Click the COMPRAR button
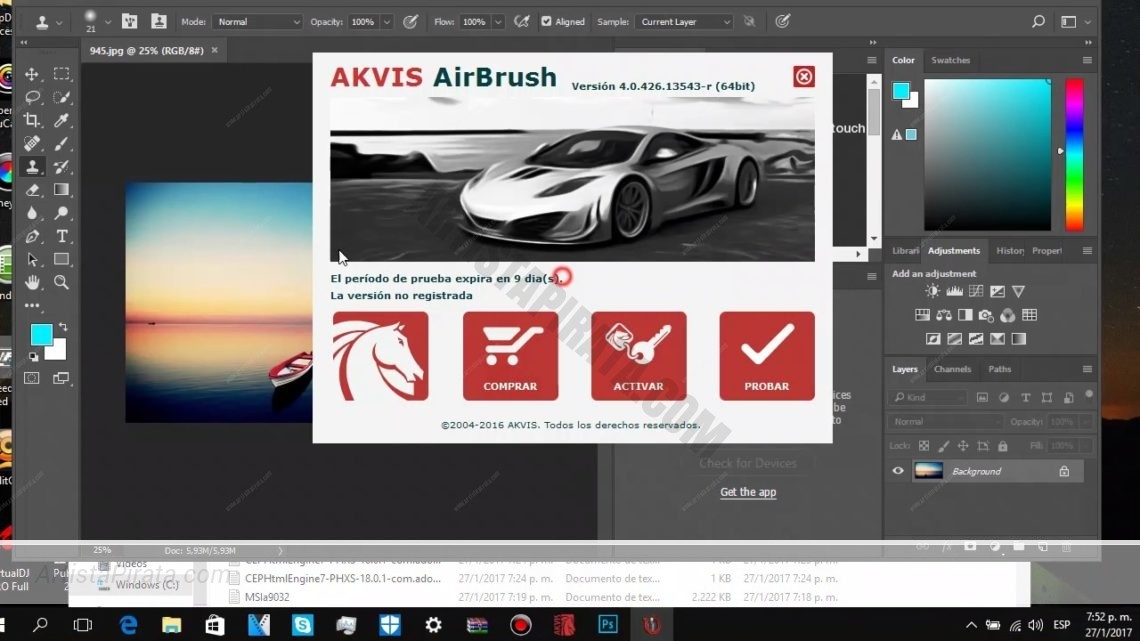Image resolution: width=1140 pixels, height=641 pixels. click(x=510, y=356)
